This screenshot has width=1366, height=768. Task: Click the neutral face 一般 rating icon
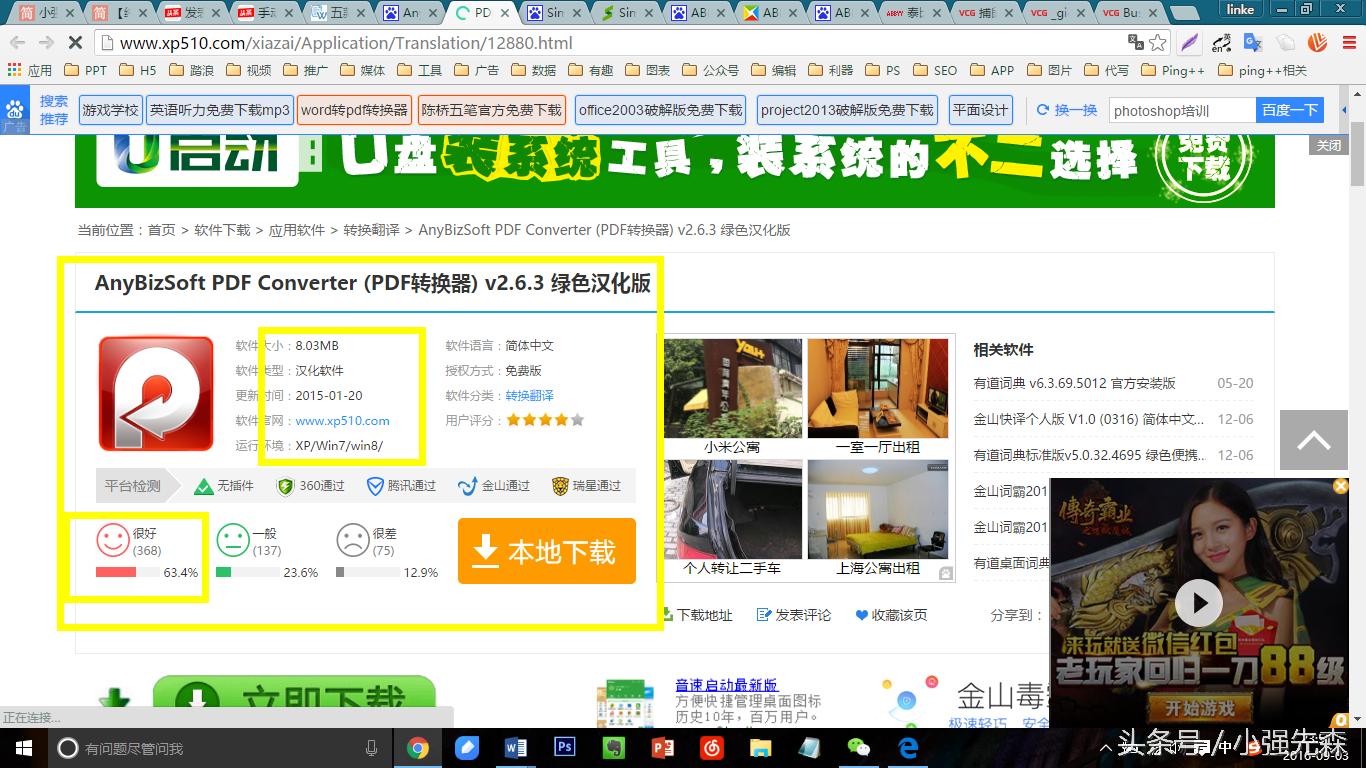pyautogui.click(x=233, y=541)
